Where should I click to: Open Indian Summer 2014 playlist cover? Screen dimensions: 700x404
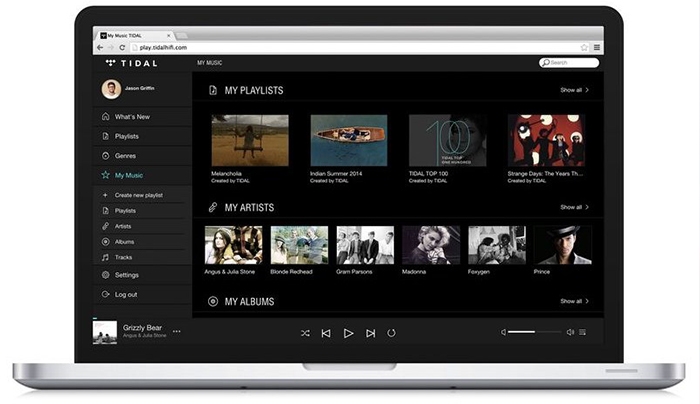pos(349,141)
